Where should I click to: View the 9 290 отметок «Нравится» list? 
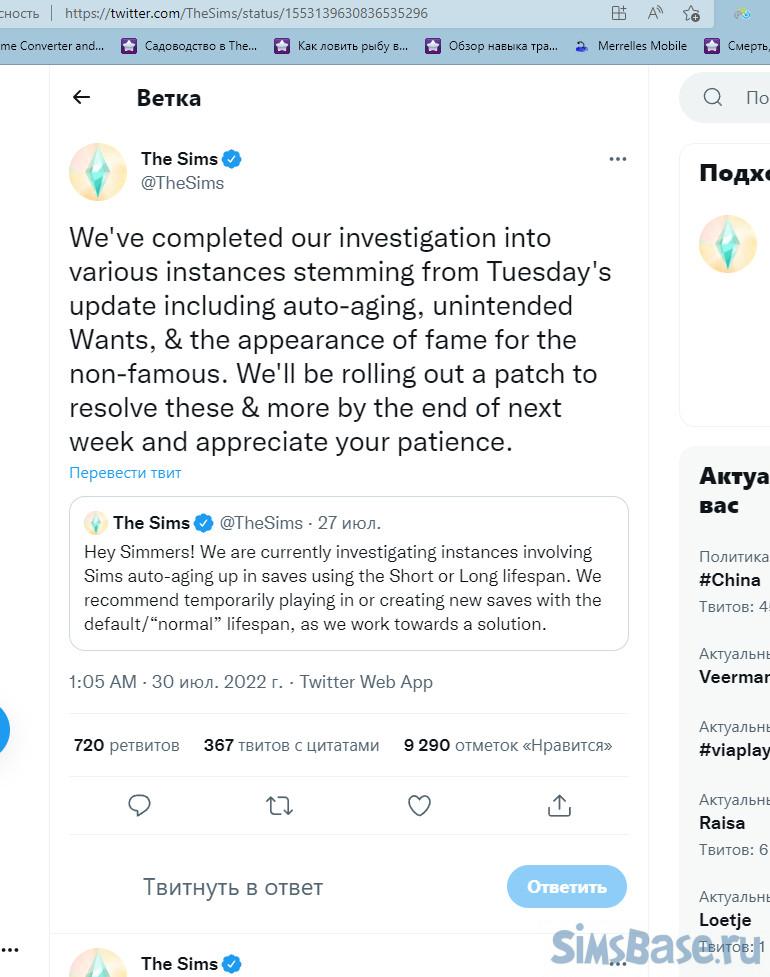point(508,745)
